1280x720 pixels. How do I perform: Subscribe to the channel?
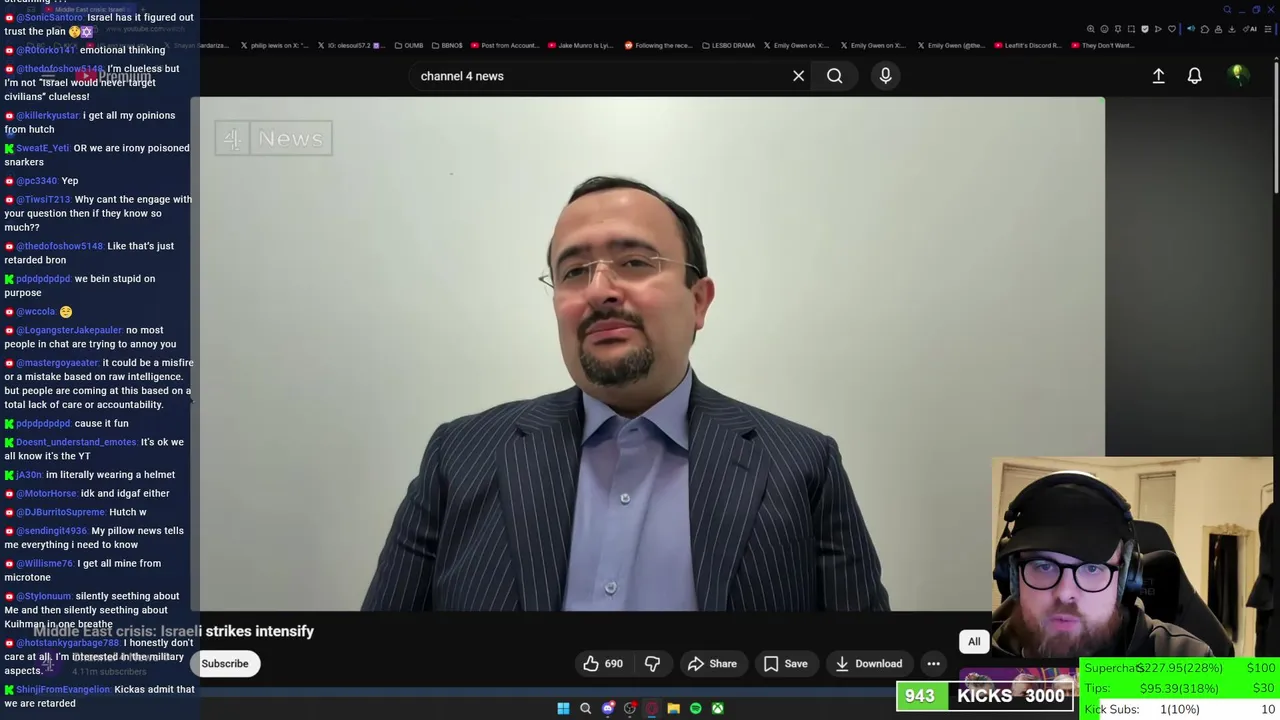click(x=225, y=663)
